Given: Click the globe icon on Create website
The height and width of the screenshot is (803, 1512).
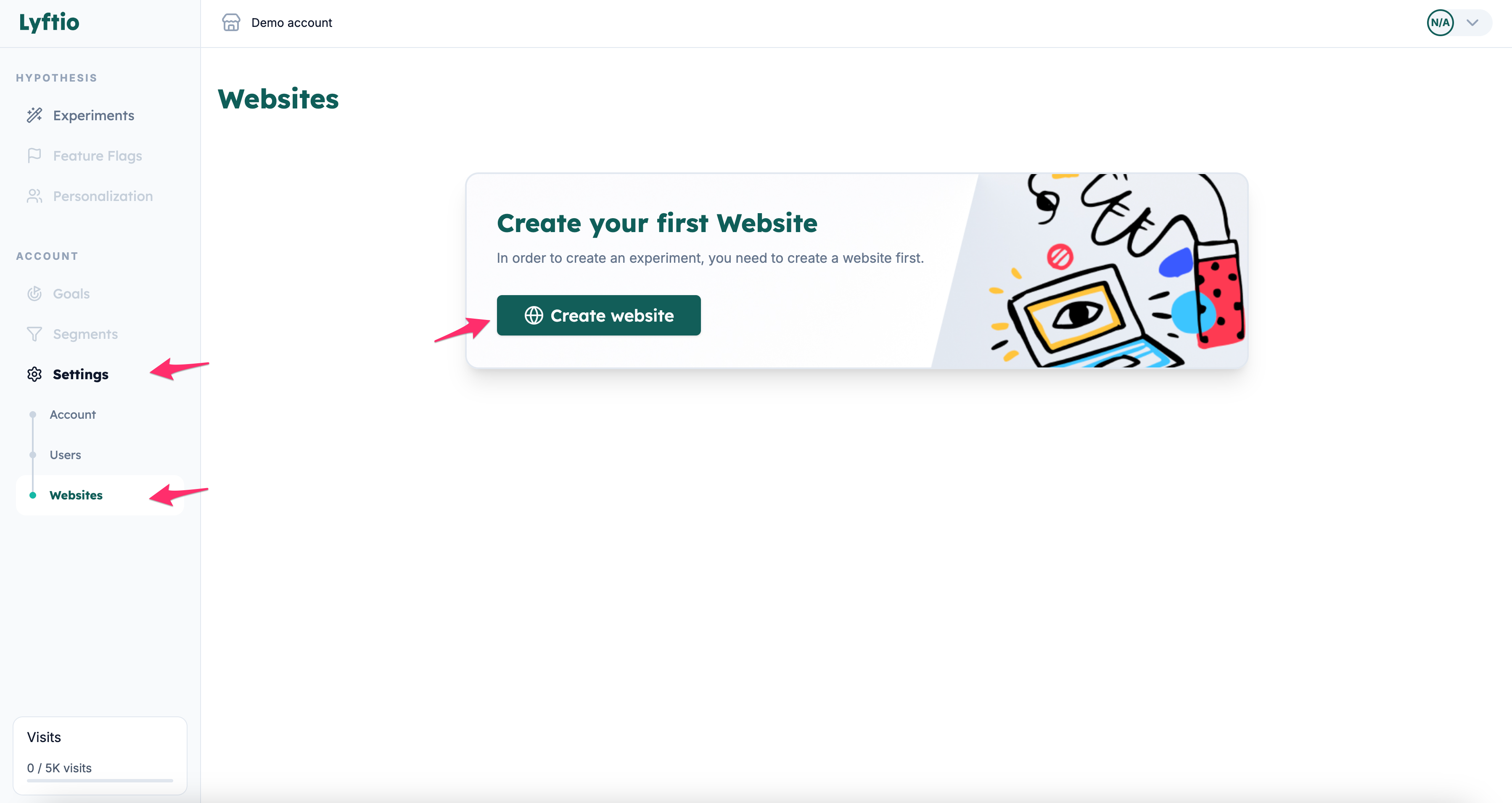Looking at the screenshot, I should tap(534, 315).
